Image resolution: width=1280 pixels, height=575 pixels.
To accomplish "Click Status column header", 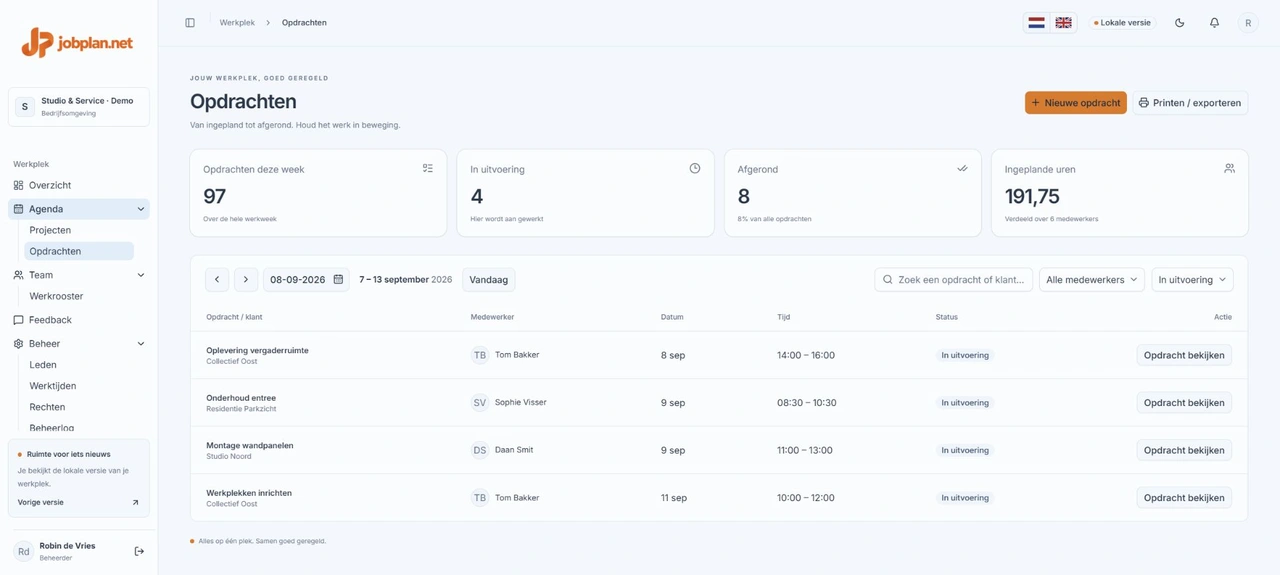I will pyautogui.click(x=947, y=317).
